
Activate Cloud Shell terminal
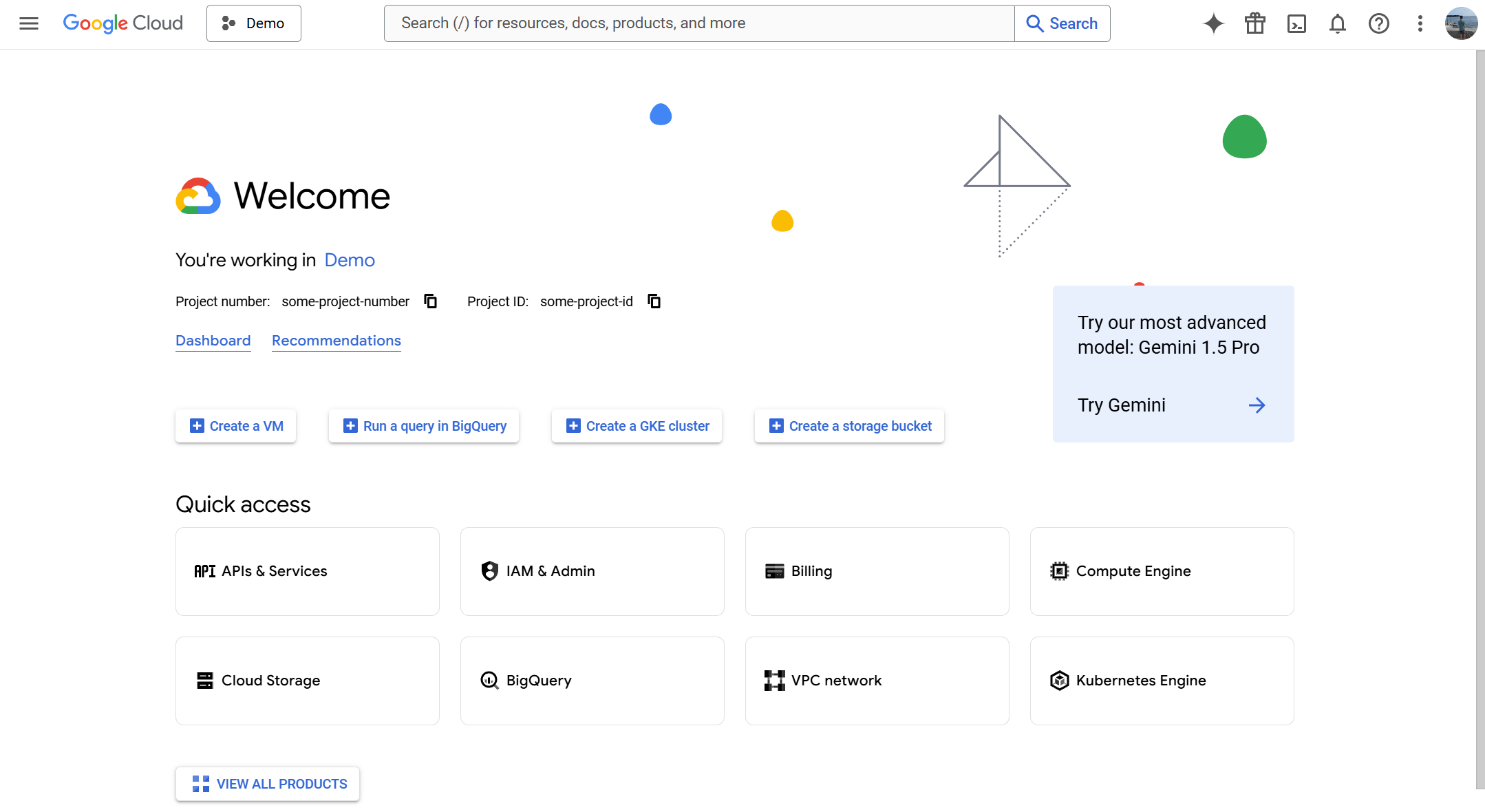1296,23
